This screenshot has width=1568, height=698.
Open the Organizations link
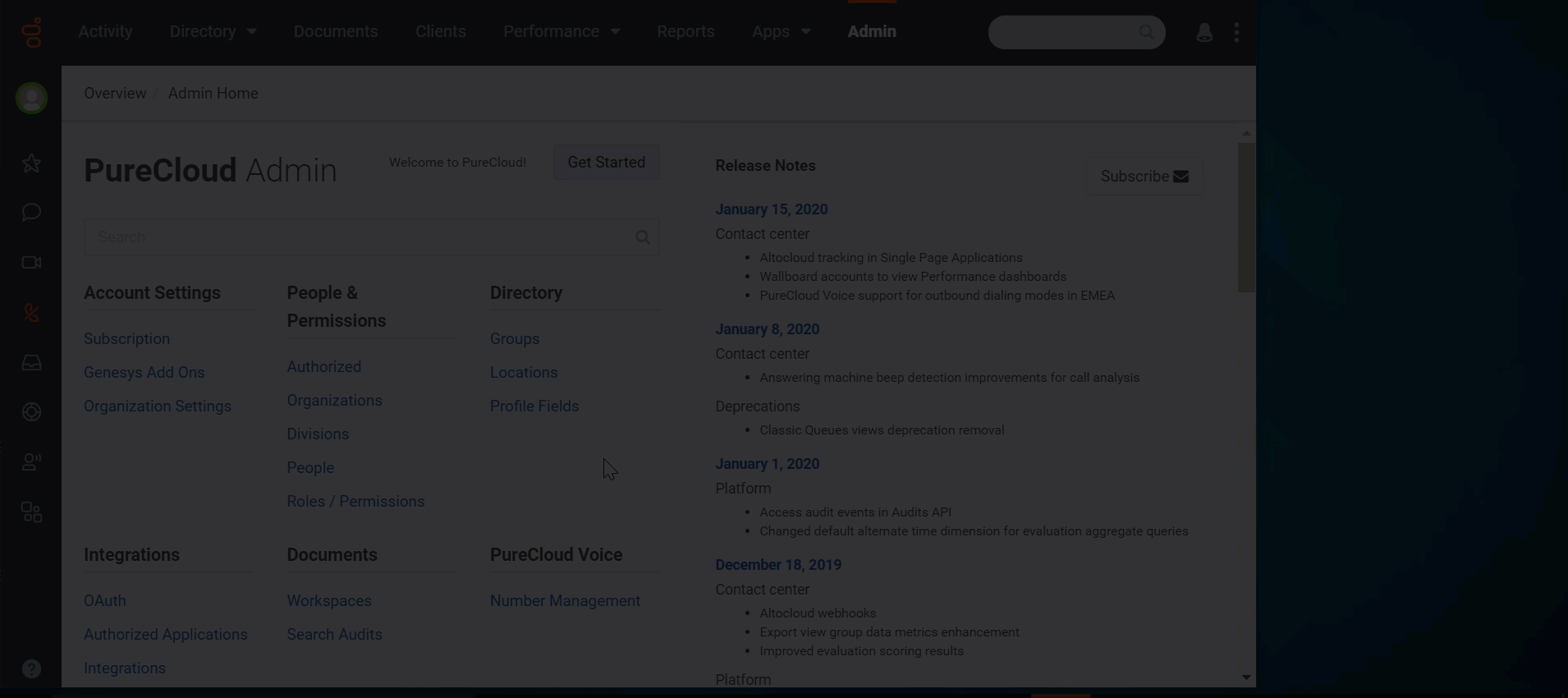click(x=334, y=401)
